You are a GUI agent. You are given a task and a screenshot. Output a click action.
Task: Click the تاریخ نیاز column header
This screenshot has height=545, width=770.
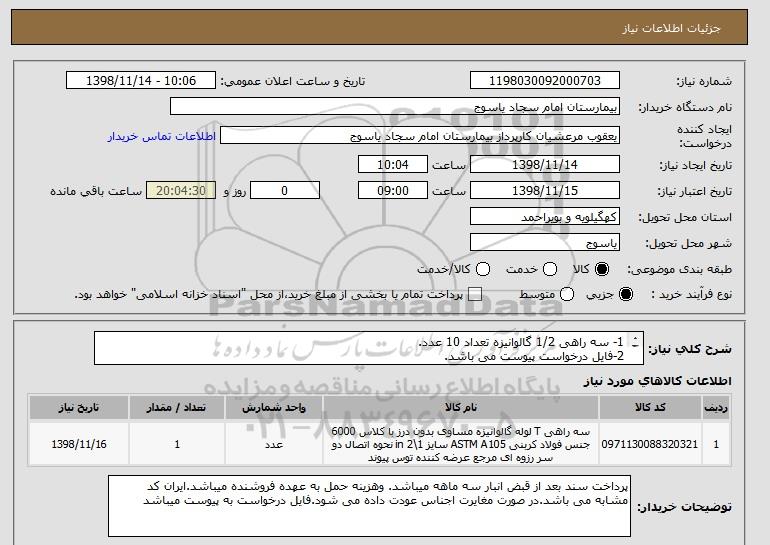pyautogui.click(x=79, y=408)
